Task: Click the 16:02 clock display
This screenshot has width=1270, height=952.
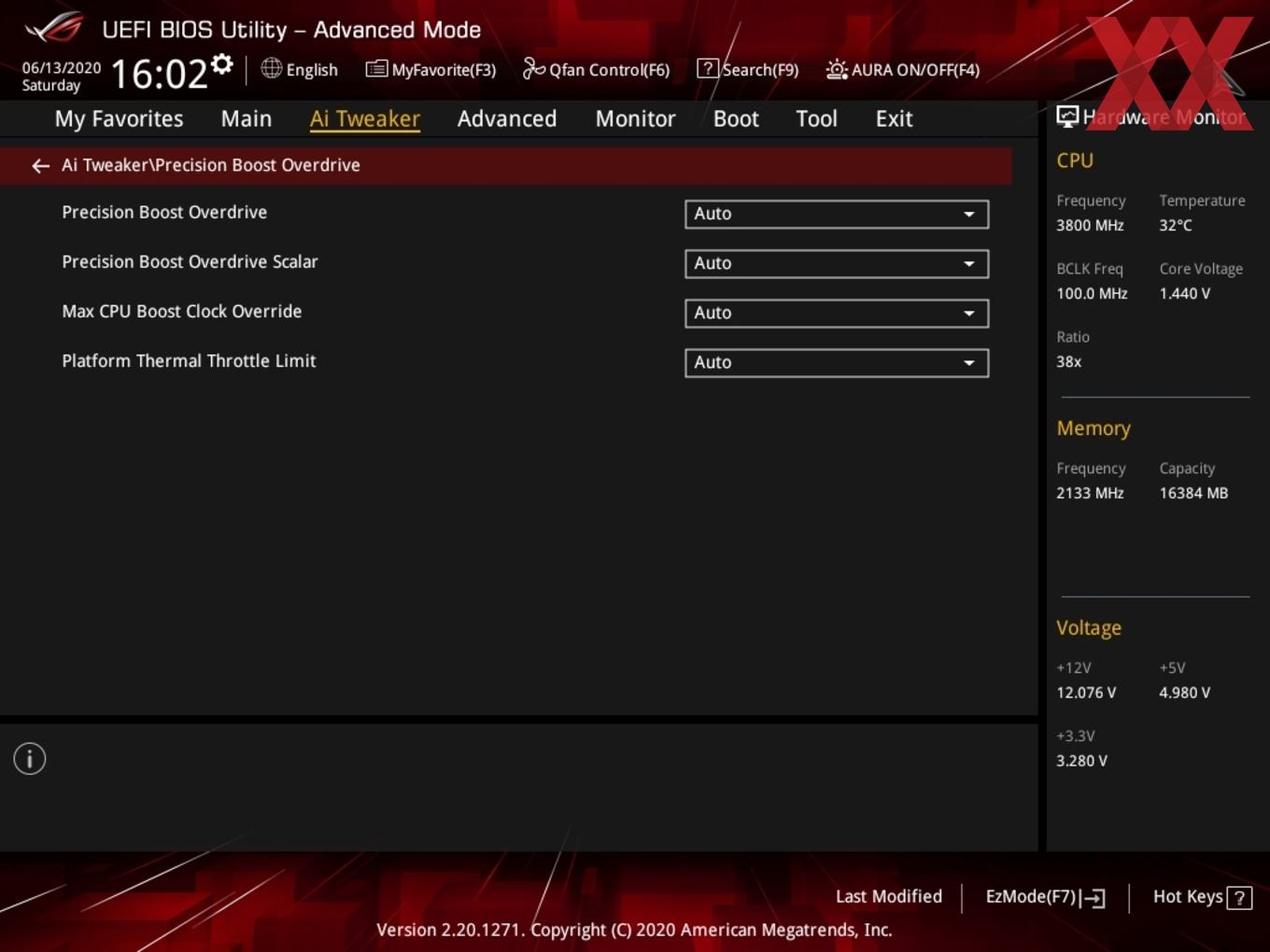Action: tap(160, 74)
